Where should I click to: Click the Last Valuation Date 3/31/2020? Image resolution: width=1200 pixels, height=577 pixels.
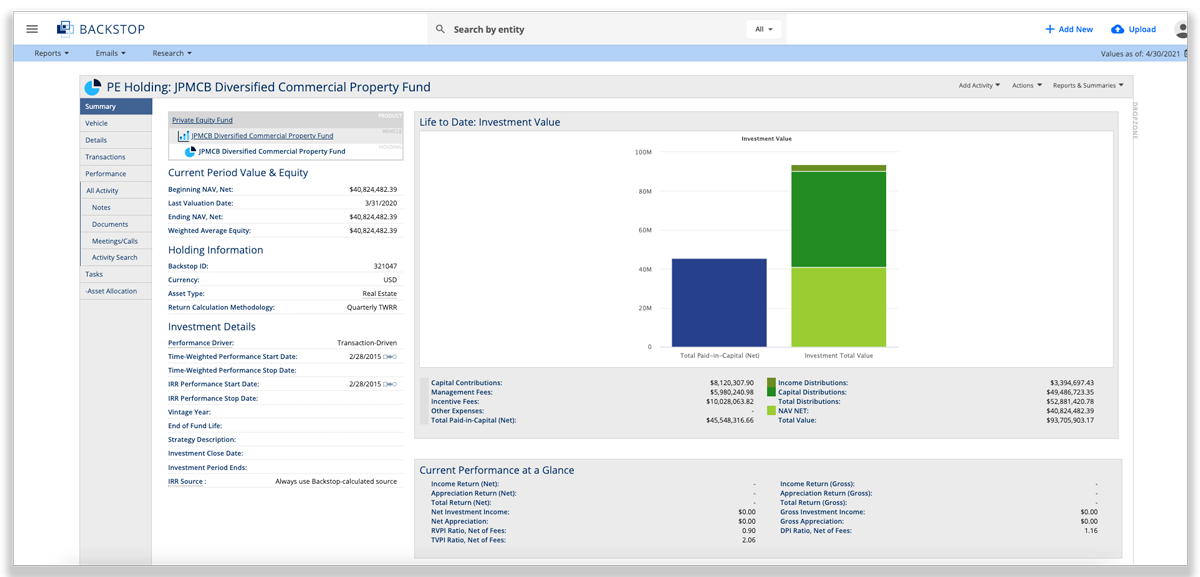click(381, 203)
